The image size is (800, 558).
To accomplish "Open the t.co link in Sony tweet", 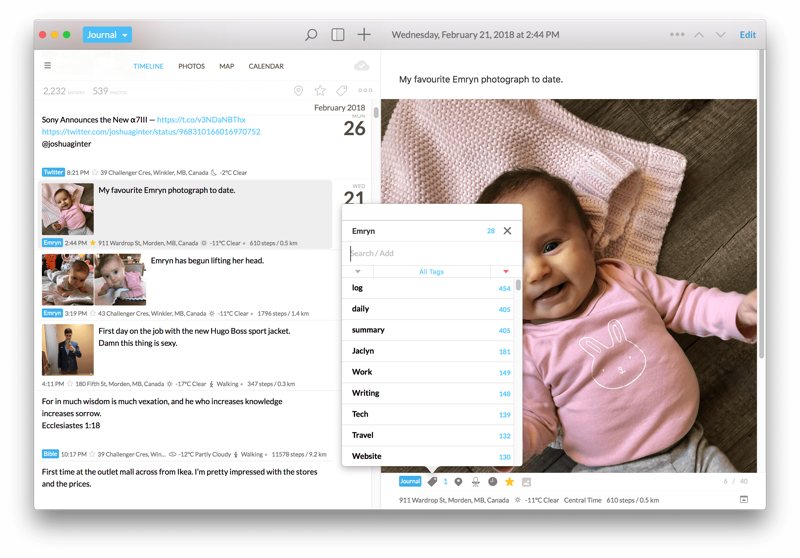I will pyautogui.click(x=201, y=119).
